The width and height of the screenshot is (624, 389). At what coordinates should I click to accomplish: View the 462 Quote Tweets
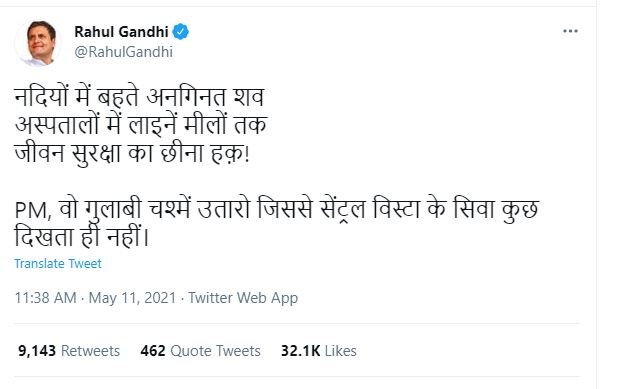tap(201, 351)
